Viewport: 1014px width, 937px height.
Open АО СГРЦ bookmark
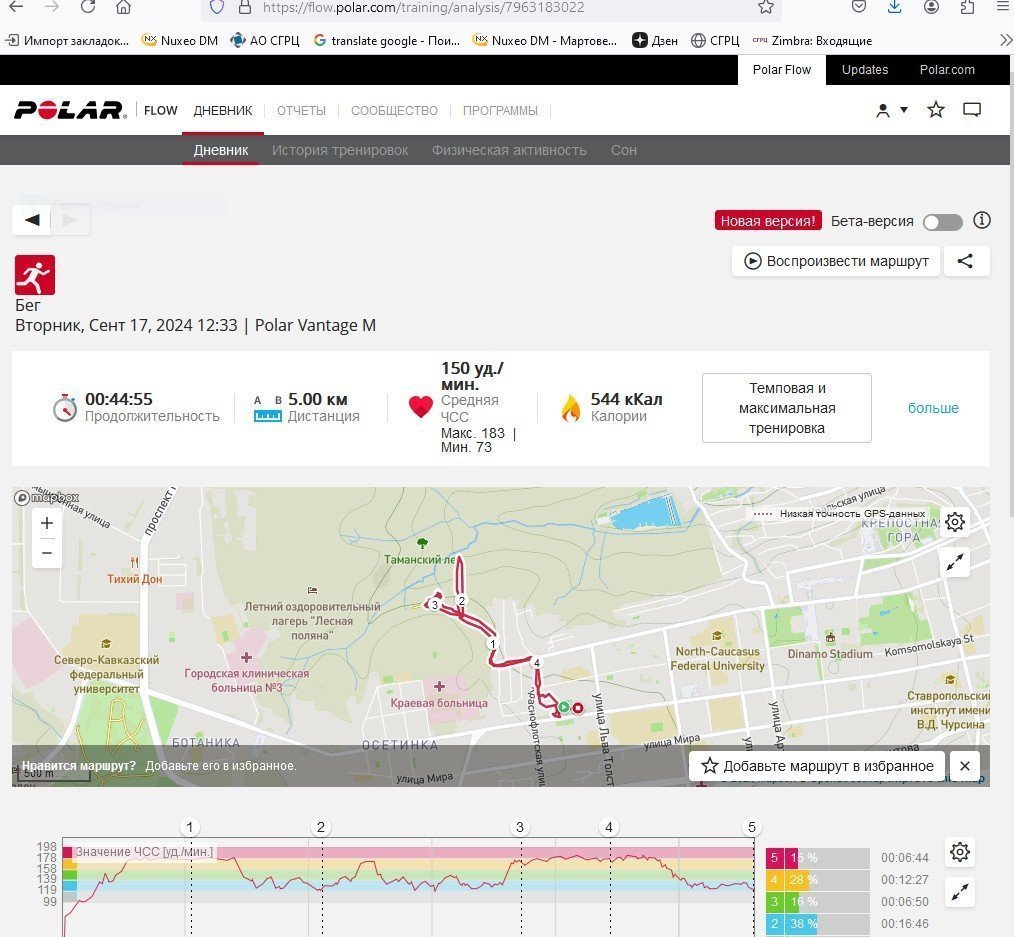[x=265, y=40]
